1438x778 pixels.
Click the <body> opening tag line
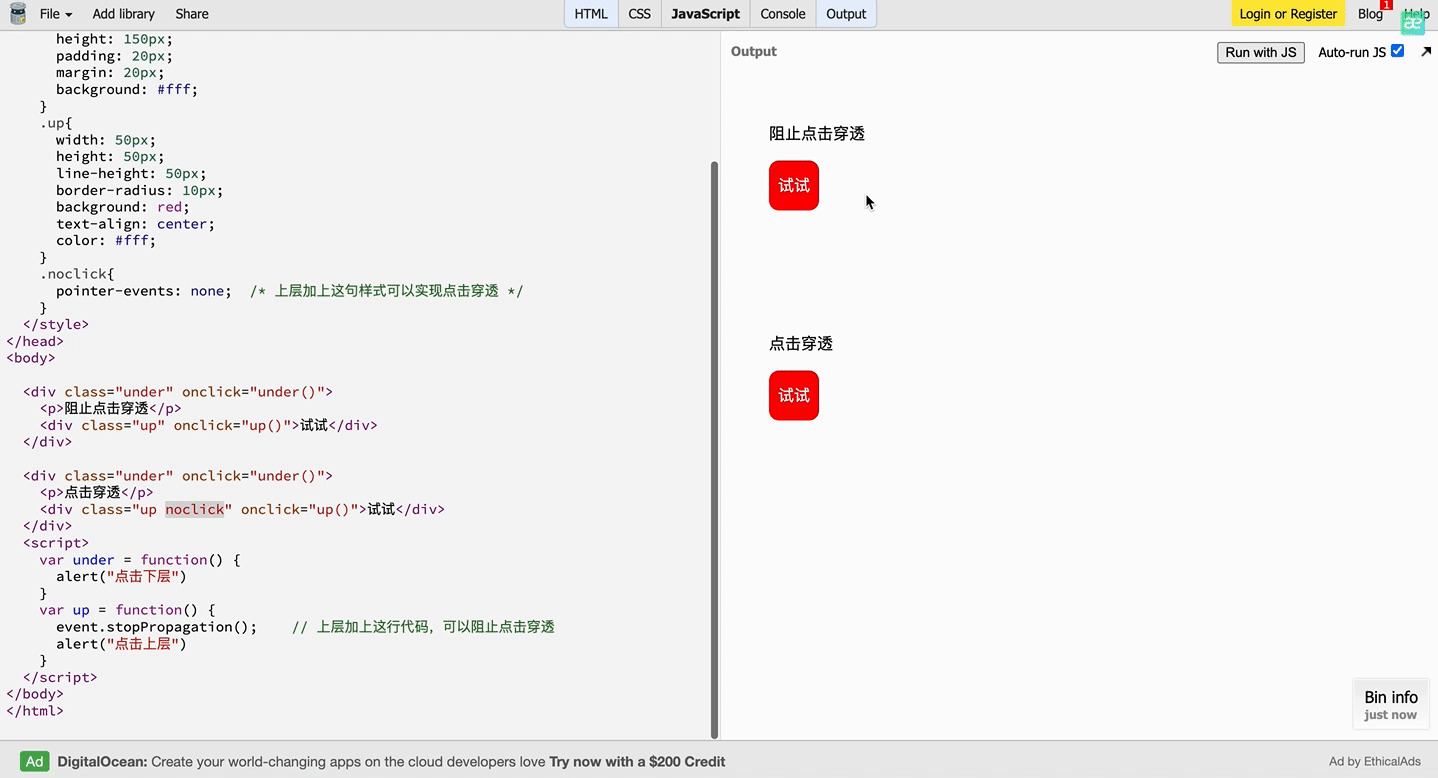(x=31, y=358)
